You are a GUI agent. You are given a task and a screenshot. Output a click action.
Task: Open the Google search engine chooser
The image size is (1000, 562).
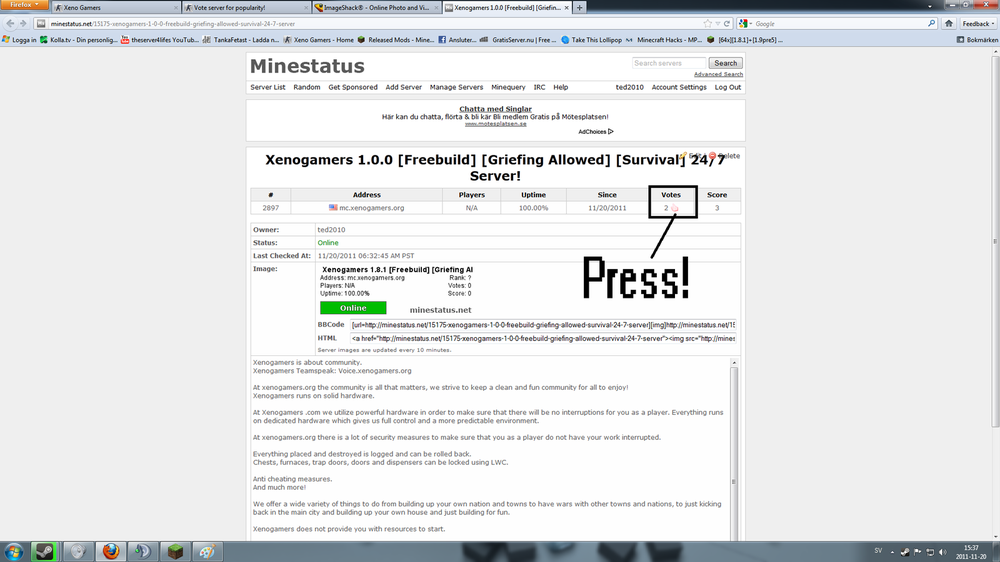coord(744,24)
